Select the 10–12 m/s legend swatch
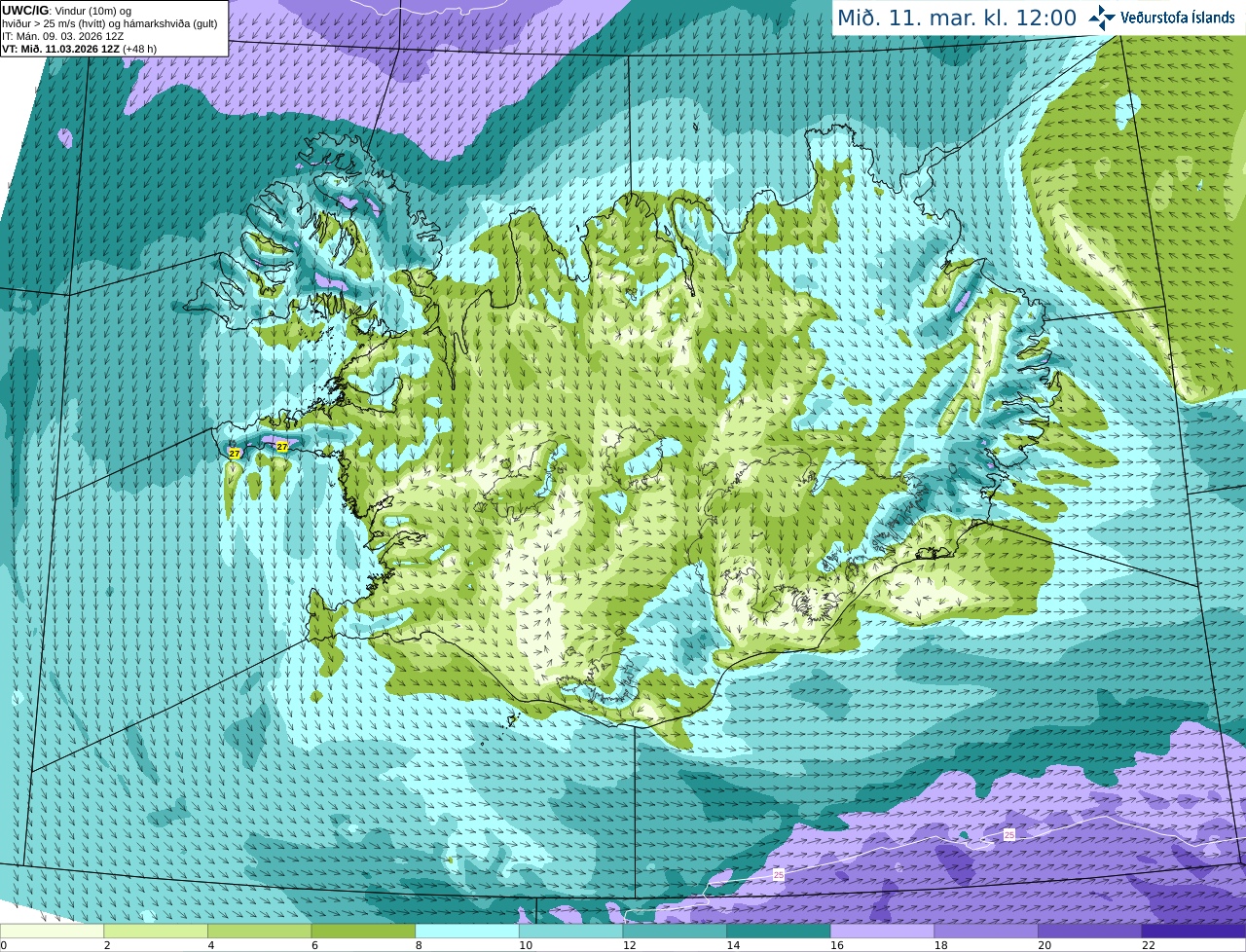 click(571, 932)
